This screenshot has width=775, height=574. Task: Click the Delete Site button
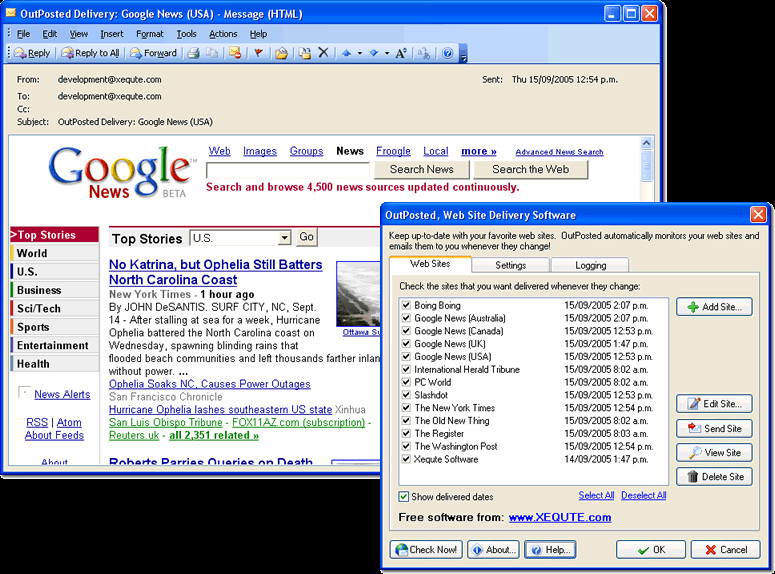tap(714, 477)
